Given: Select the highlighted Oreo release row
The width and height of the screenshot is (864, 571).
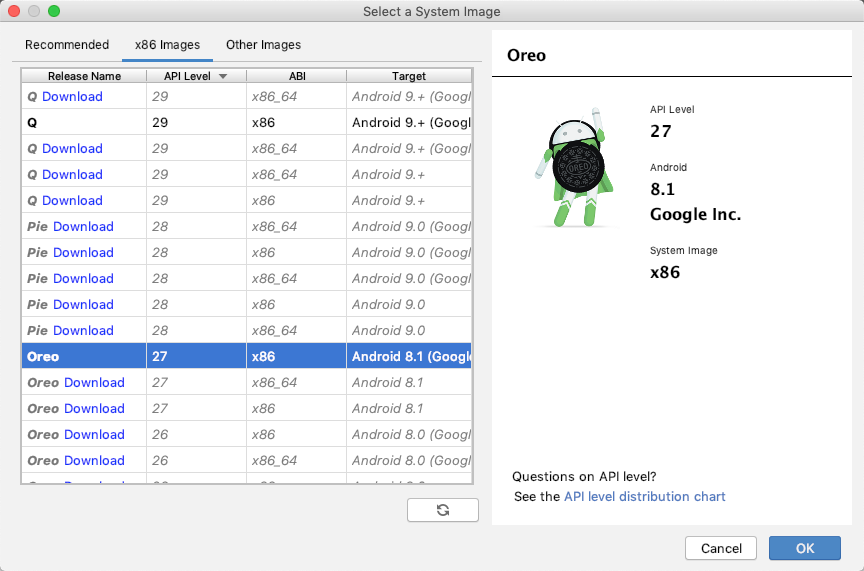Looking at the screenshot, I should 247,356.
